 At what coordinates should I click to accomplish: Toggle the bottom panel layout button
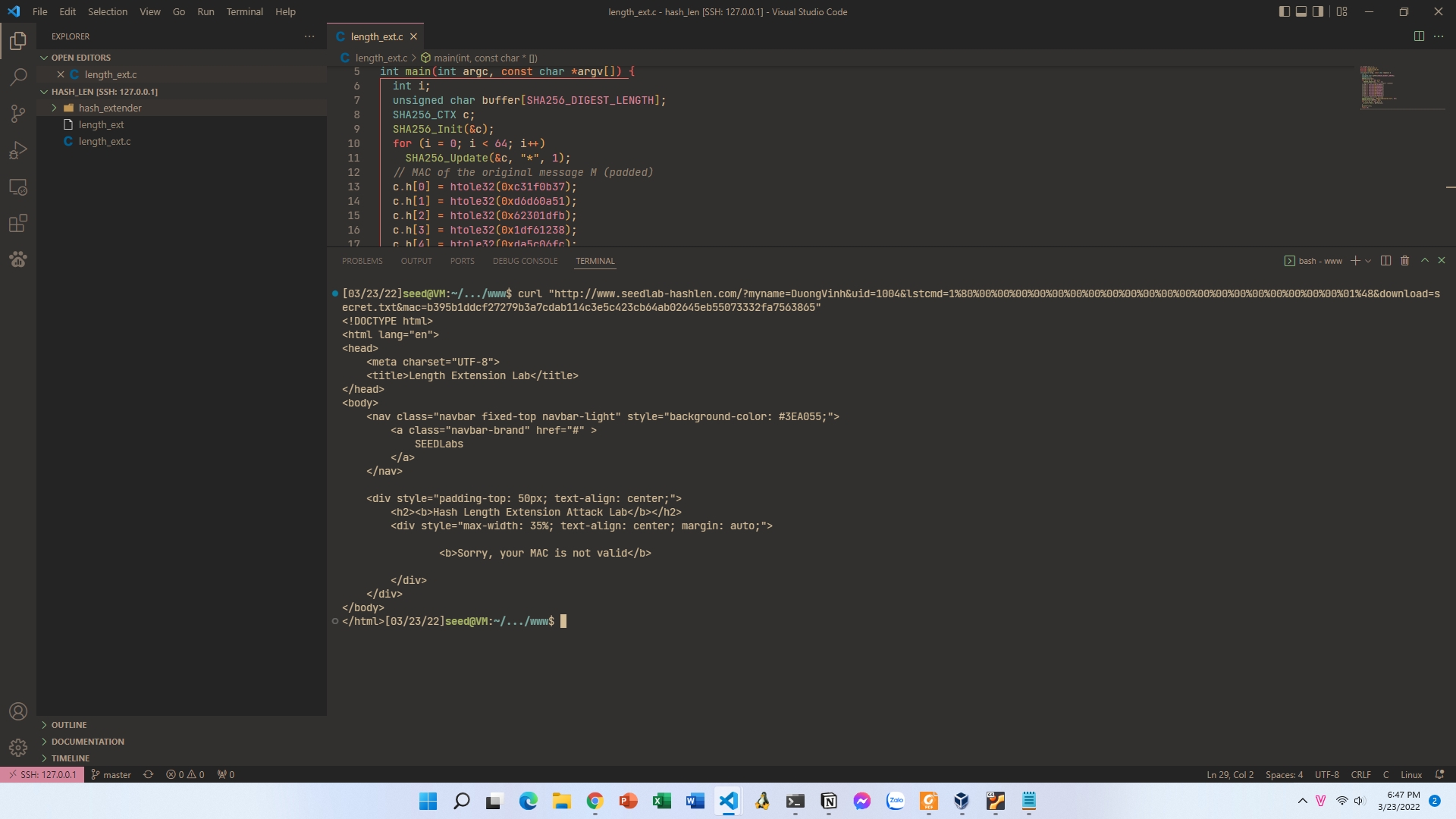(1301, 11)
